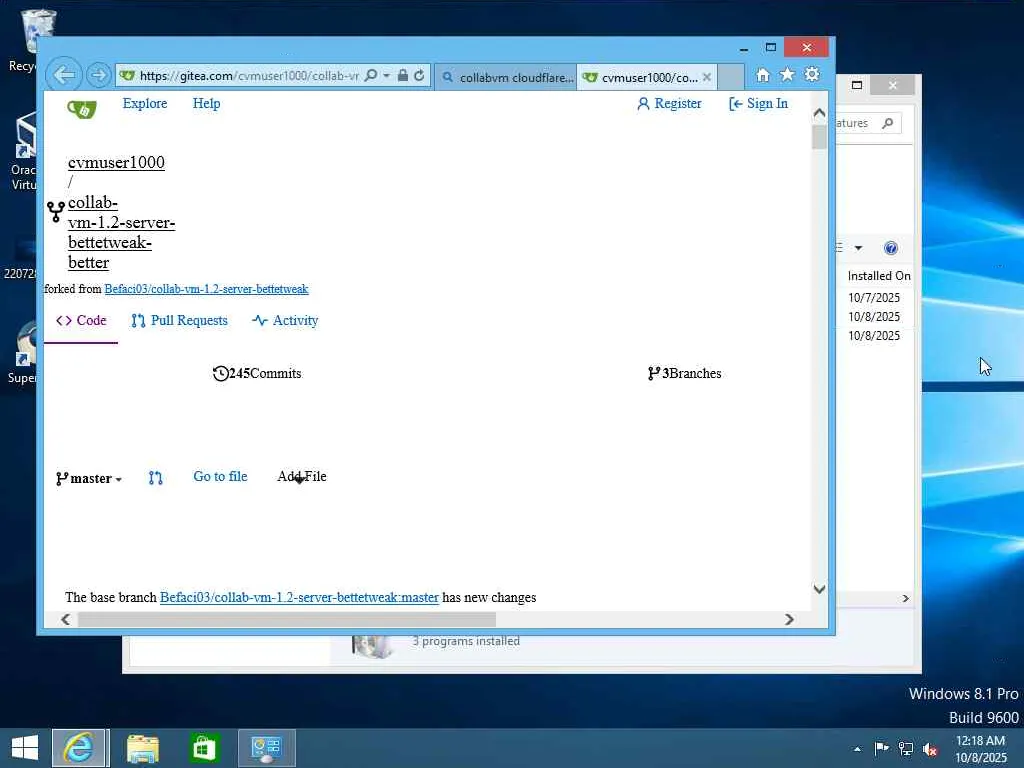View the 245 Commits history
Image resolution: width=1024 pixels, height=768 pixels.
click(x=257, y=374)
